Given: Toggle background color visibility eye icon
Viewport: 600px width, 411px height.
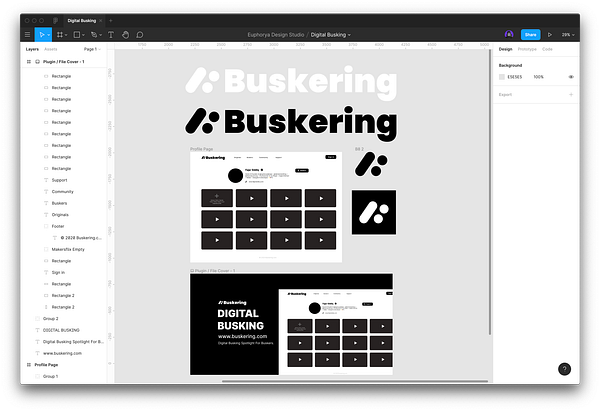Looking at the screenshot, I should pos(571,77).
